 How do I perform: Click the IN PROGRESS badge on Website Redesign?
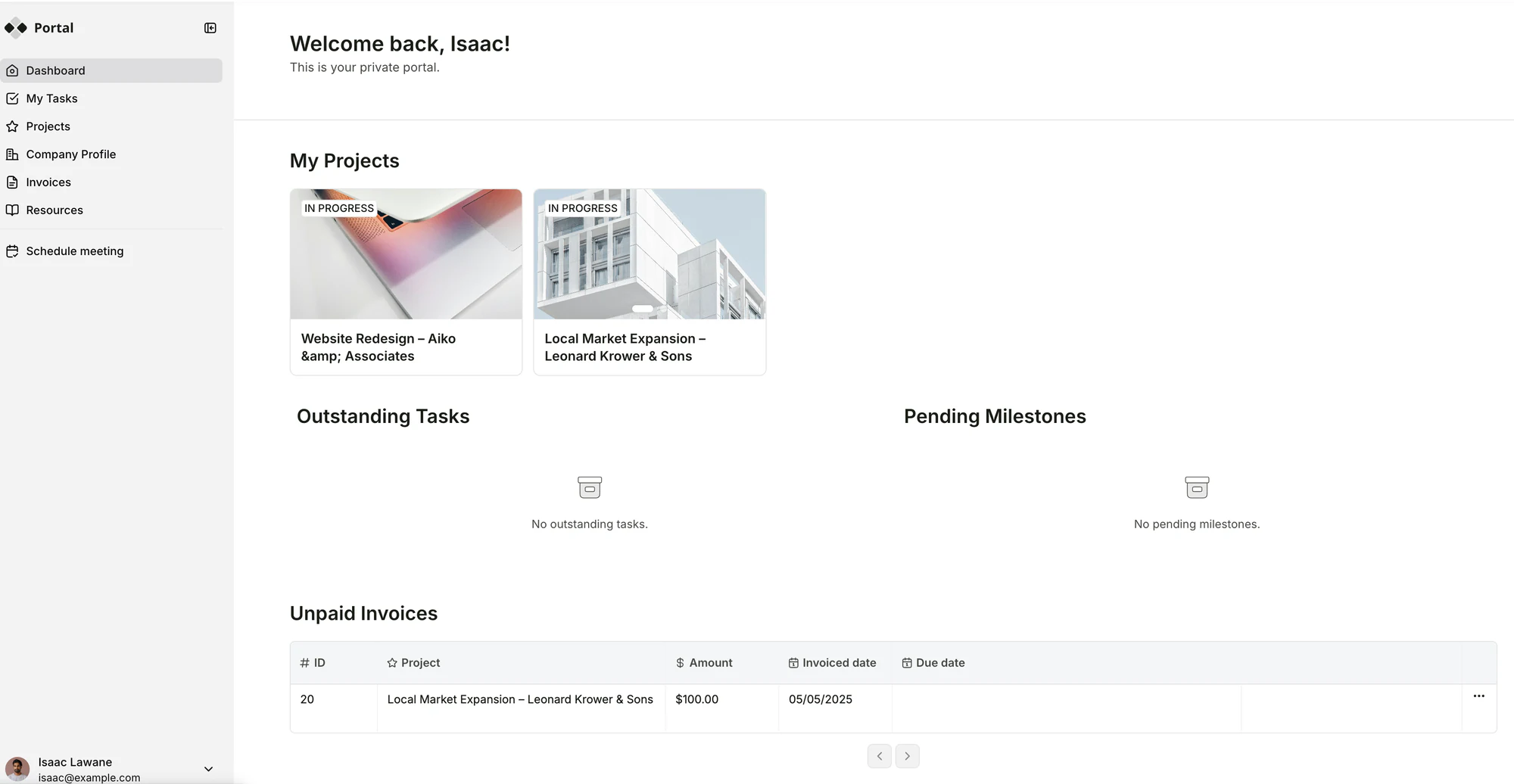(x=339, y=208)
